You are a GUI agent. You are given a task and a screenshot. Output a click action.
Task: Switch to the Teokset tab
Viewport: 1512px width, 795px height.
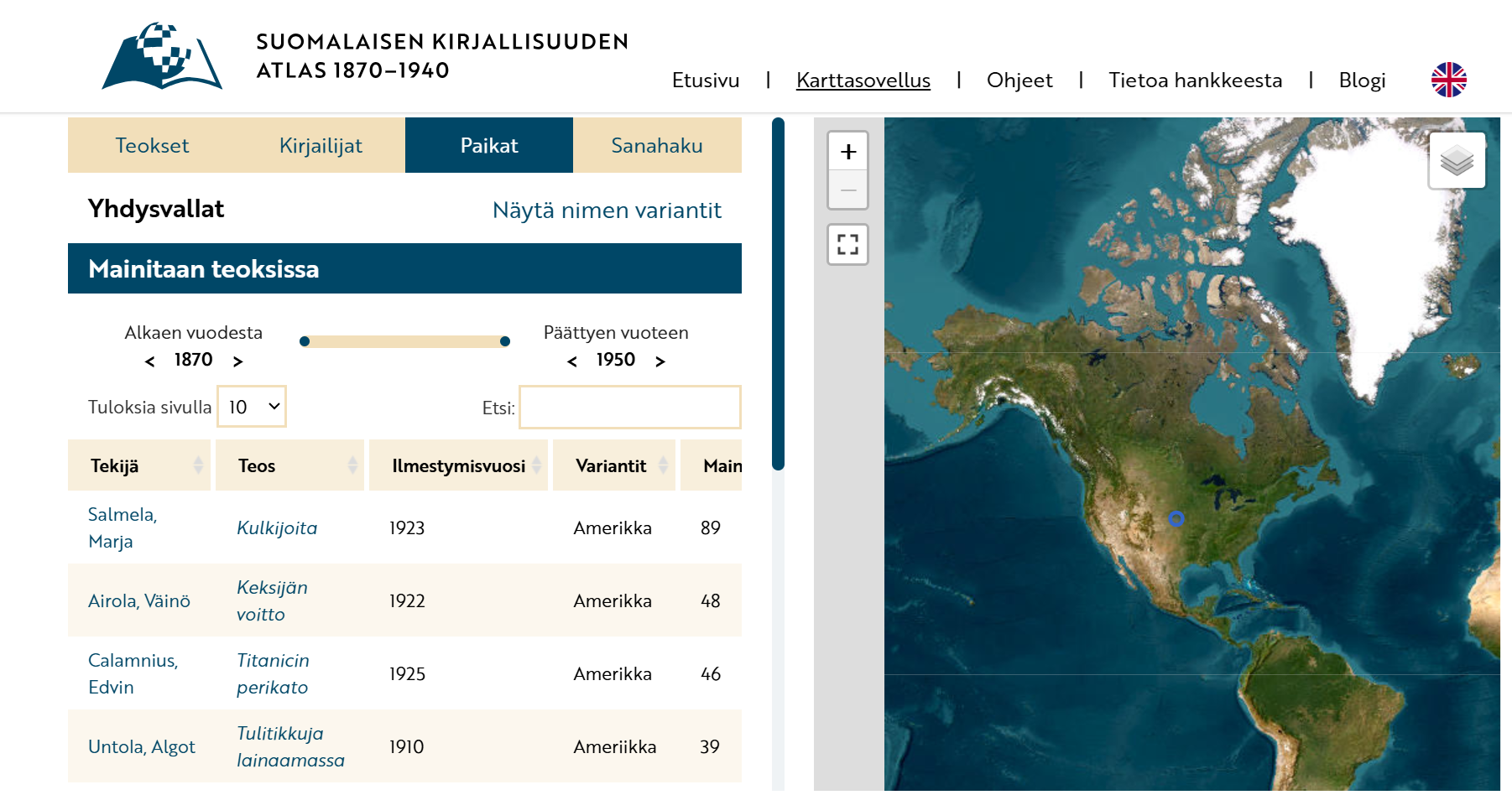tap(152, 145)
